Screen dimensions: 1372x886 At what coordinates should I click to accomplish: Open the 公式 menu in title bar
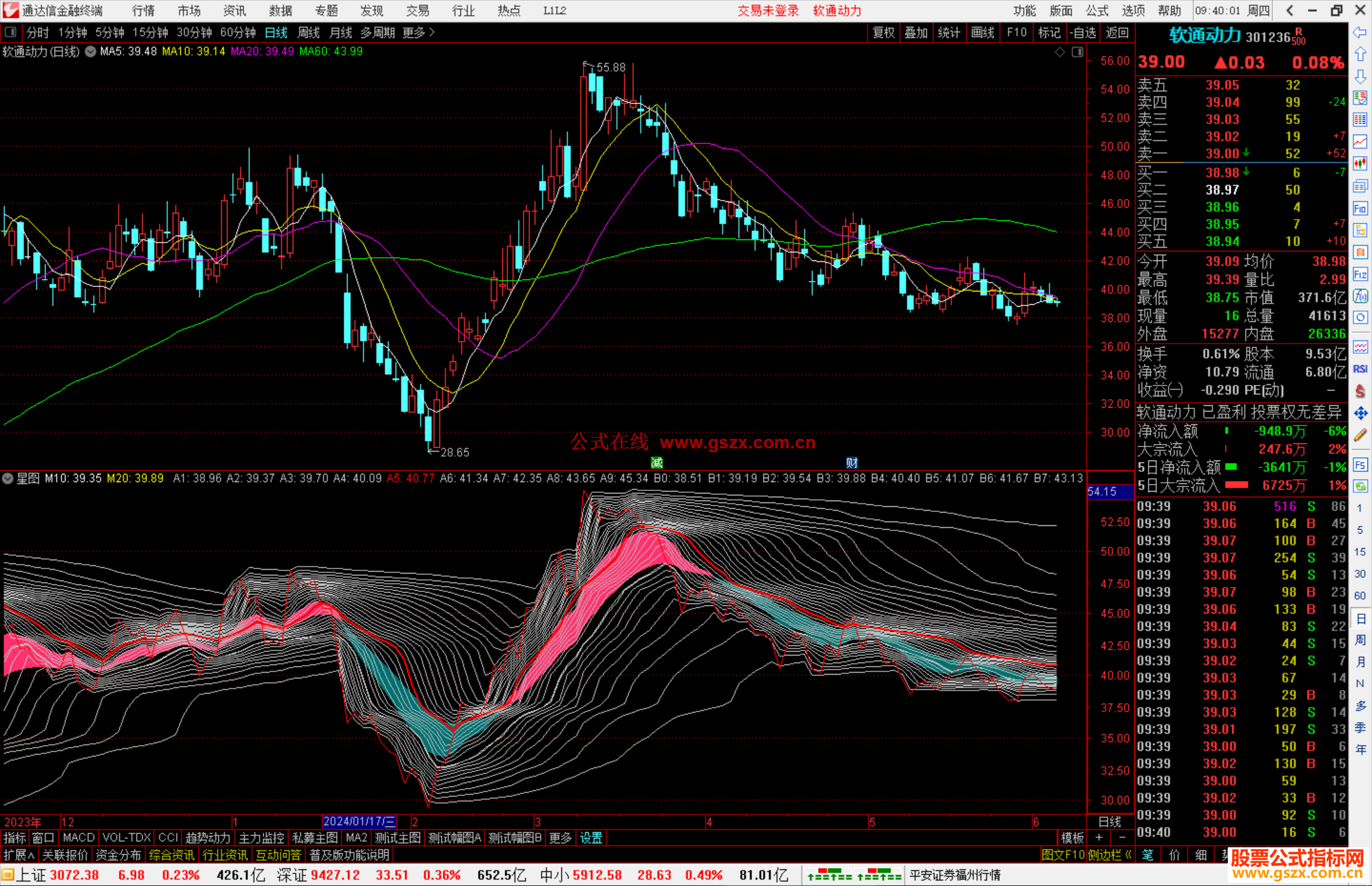pyautogui.click(x=1097, y=11)
